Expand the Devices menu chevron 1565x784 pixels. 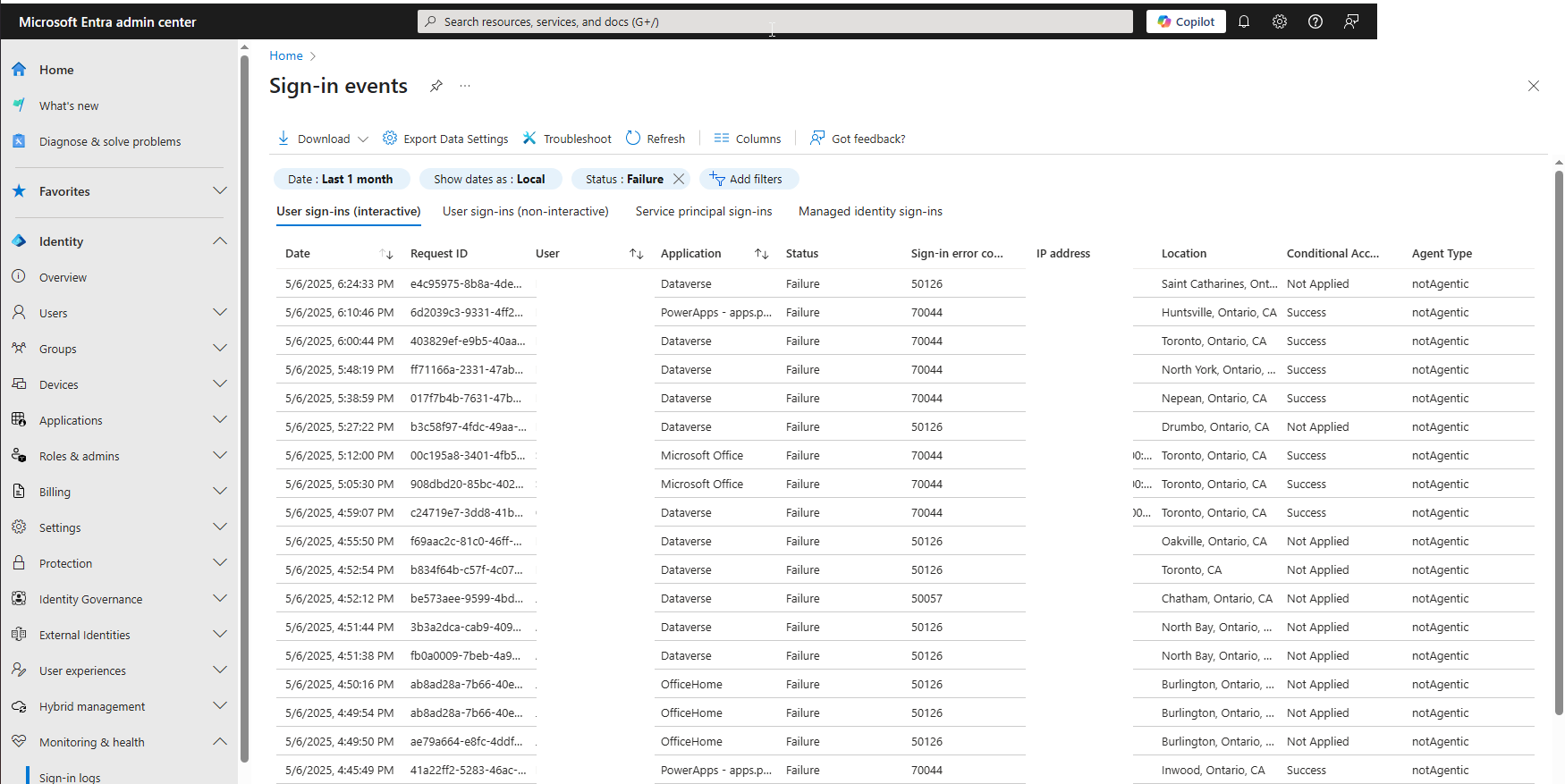pyautogui.click(x=220, y=384)
